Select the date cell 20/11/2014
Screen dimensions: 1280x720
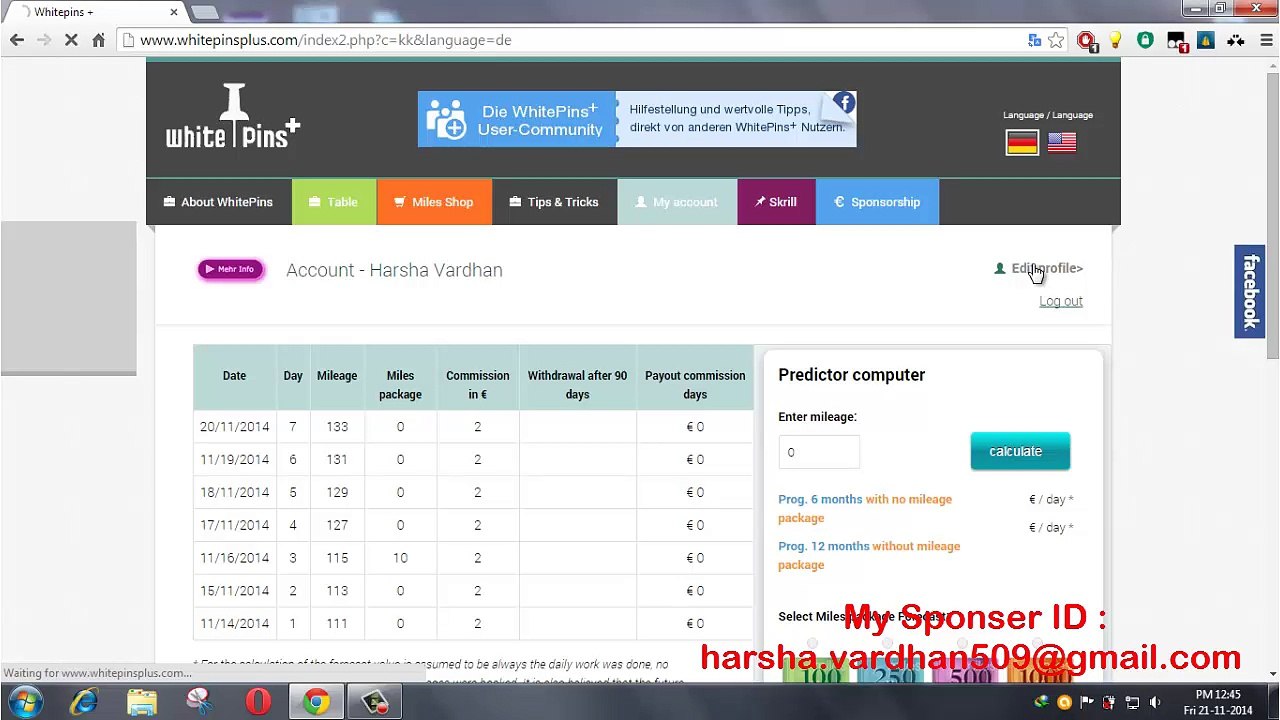click(234, 427)
